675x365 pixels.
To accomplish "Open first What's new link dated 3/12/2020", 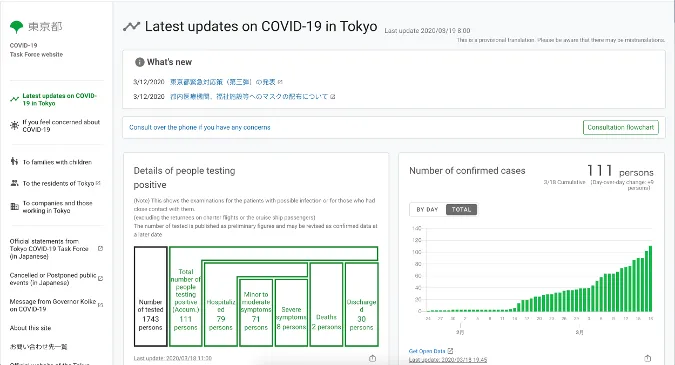I will (x=223, y=82).
